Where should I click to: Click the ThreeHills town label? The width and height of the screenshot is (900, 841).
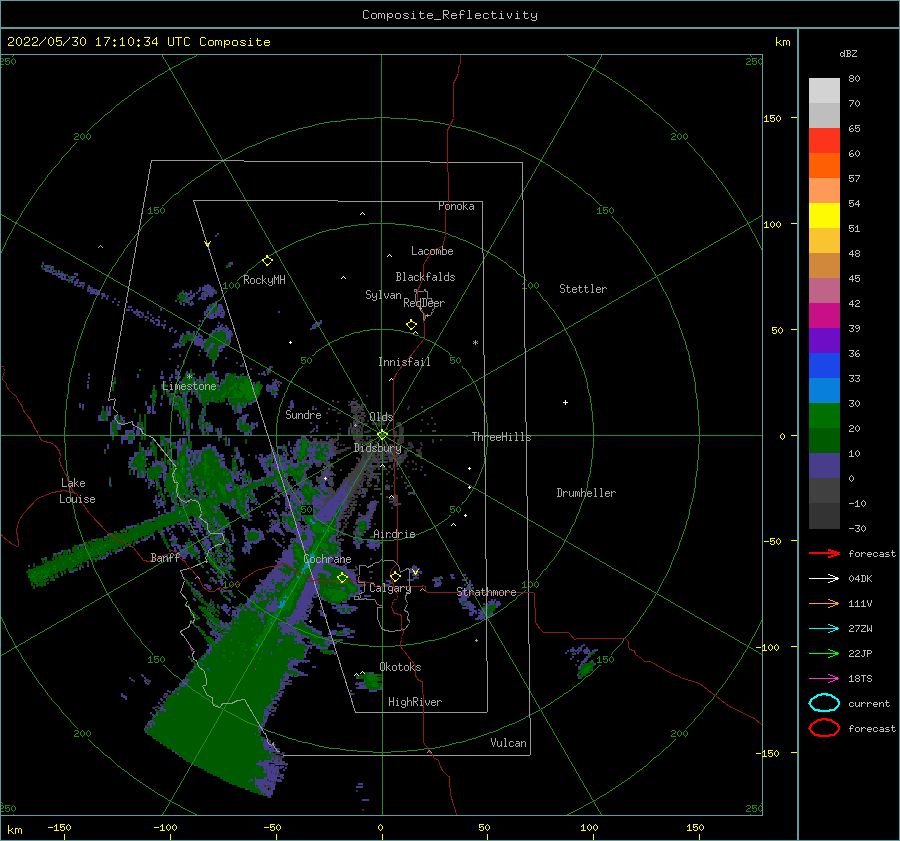pos(501,437)
